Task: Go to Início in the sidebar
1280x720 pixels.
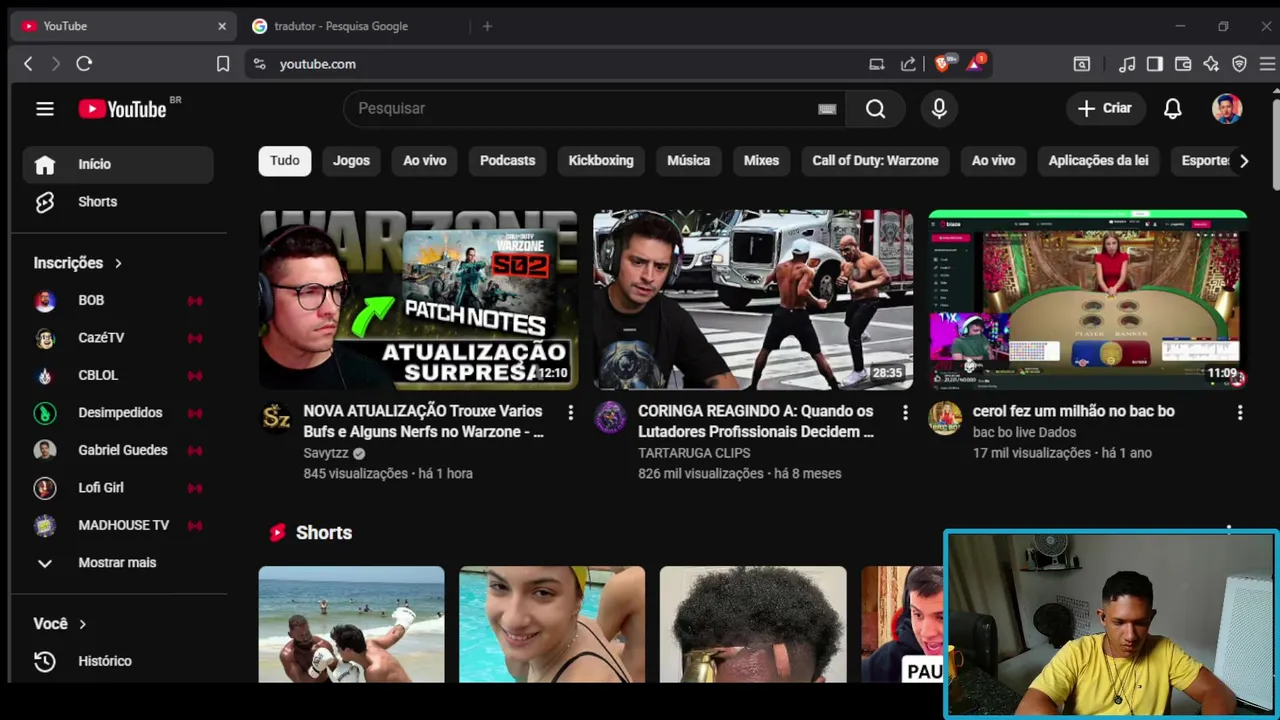Action: [118, 164]
